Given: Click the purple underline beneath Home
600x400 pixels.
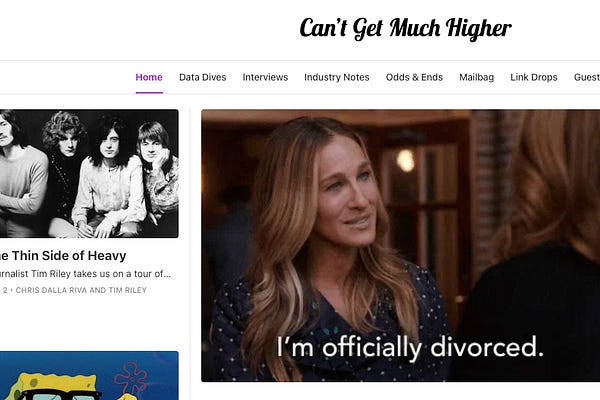Looking at the screenshot, I should [x=149, y=92].
